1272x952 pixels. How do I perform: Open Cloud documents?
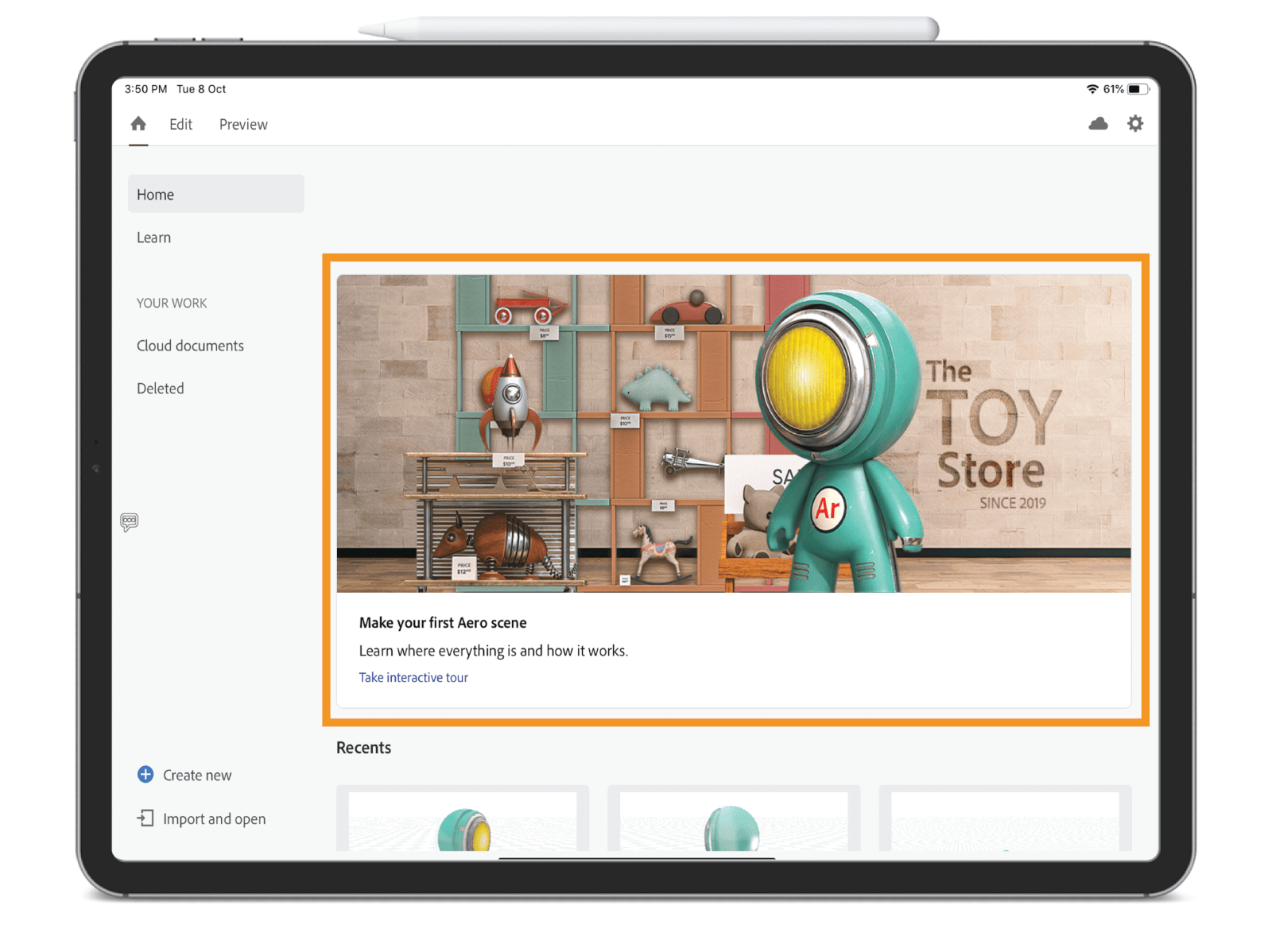pyautogui.click(x=190, y=346)
